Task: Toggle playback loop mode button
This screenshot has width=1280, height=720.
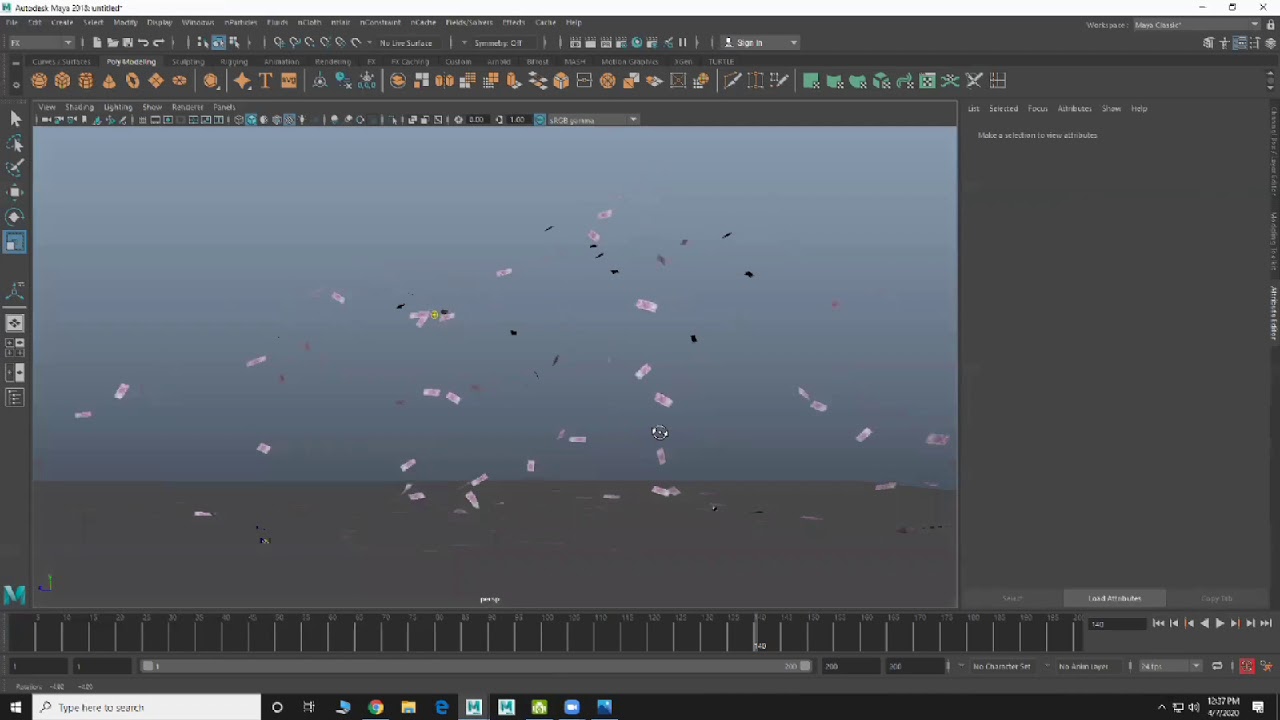Action: tap(1217, 666)
